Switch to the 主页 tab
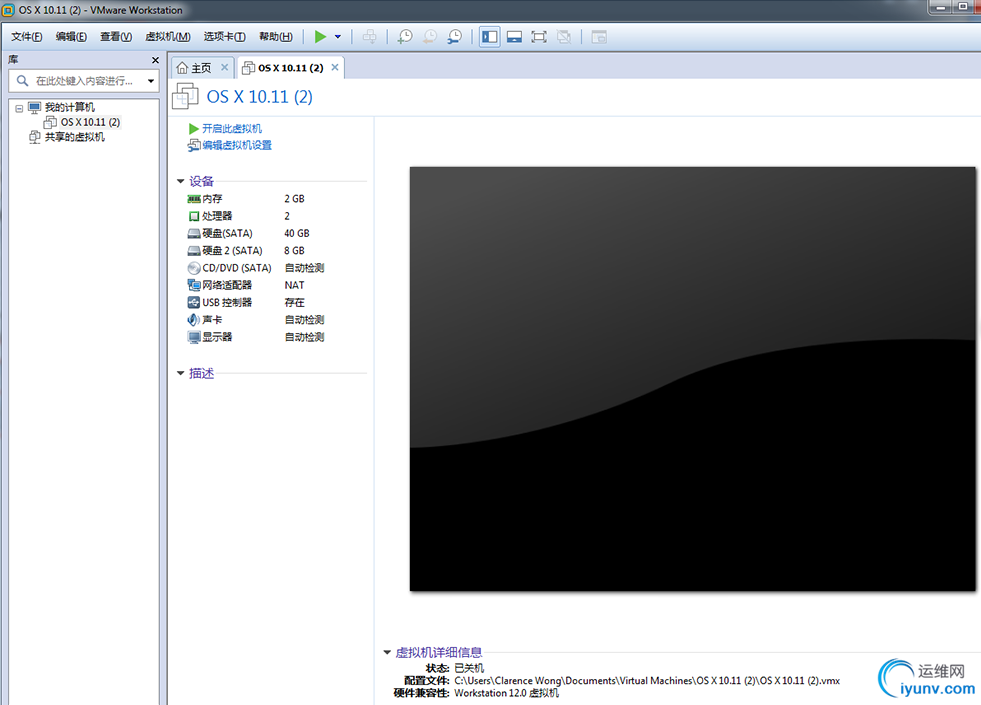This screenshot has width=981, height=705. [x=198, y=67]
